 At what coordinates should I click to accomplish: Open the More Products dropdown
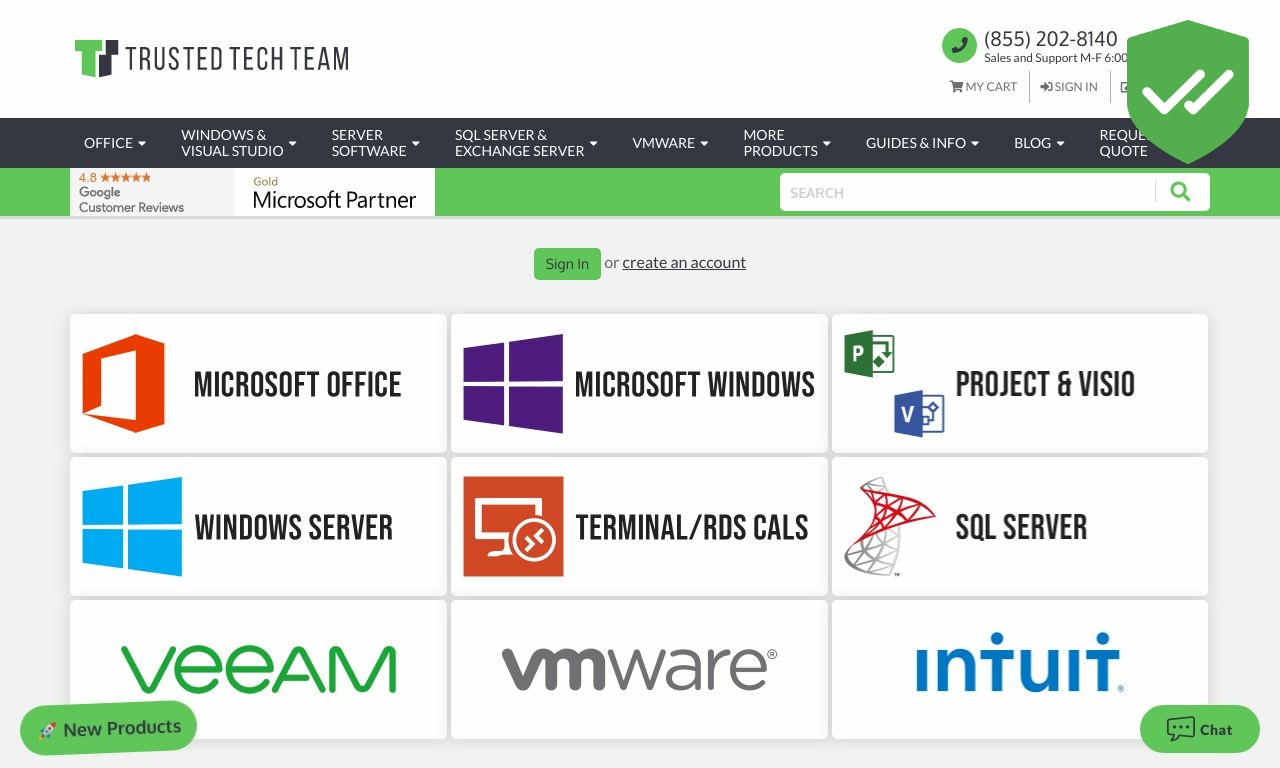pos(787,143)
